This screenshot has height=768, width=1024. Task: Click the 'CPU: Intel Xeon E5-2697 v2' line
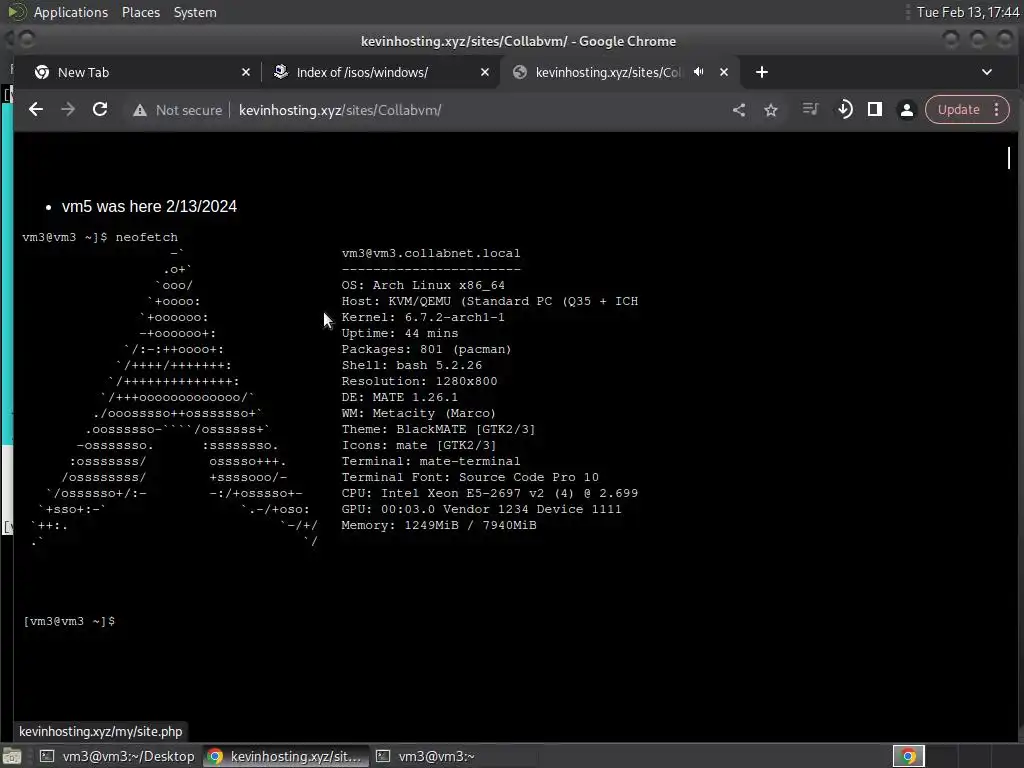pos(490,493)
